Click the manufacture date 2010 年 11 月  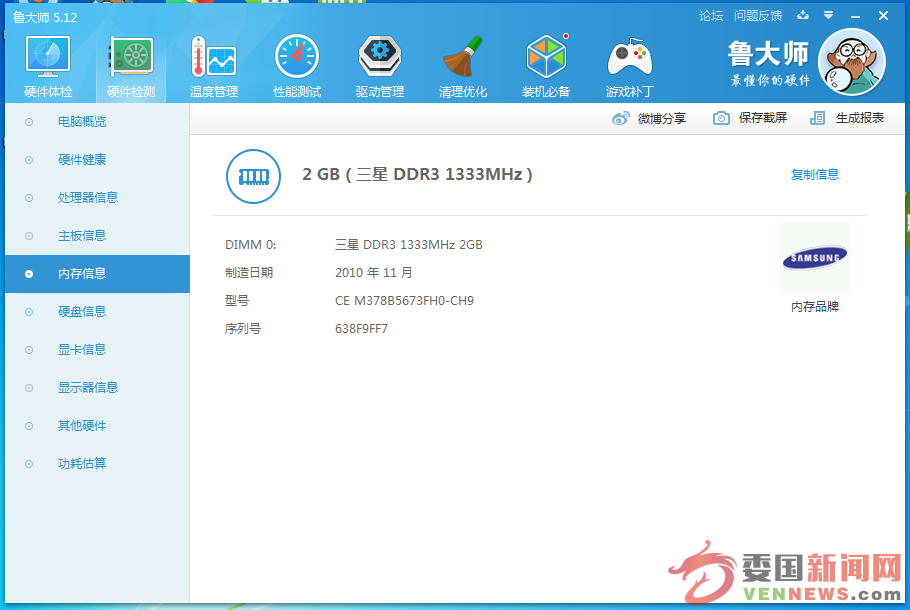coord(374,273)
